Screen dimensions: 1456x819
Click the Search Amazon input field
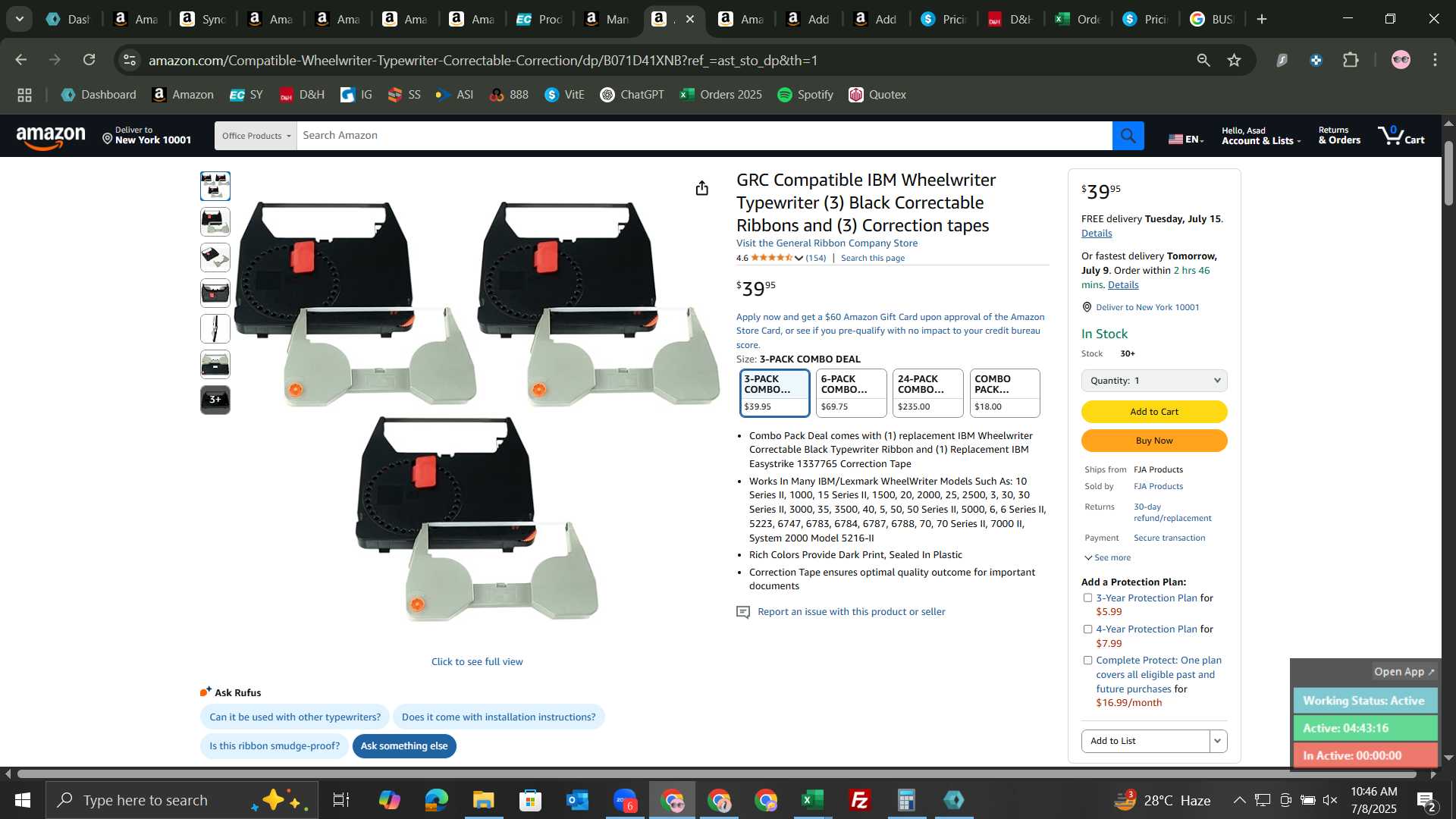pos(704,136)
